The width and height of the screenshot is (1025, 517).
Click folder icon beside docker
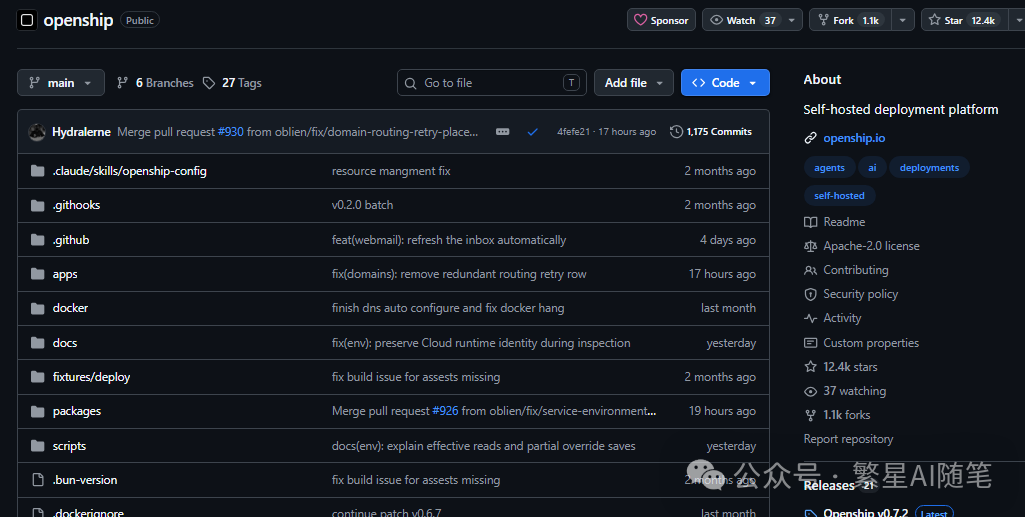click(x=38, y=309)
